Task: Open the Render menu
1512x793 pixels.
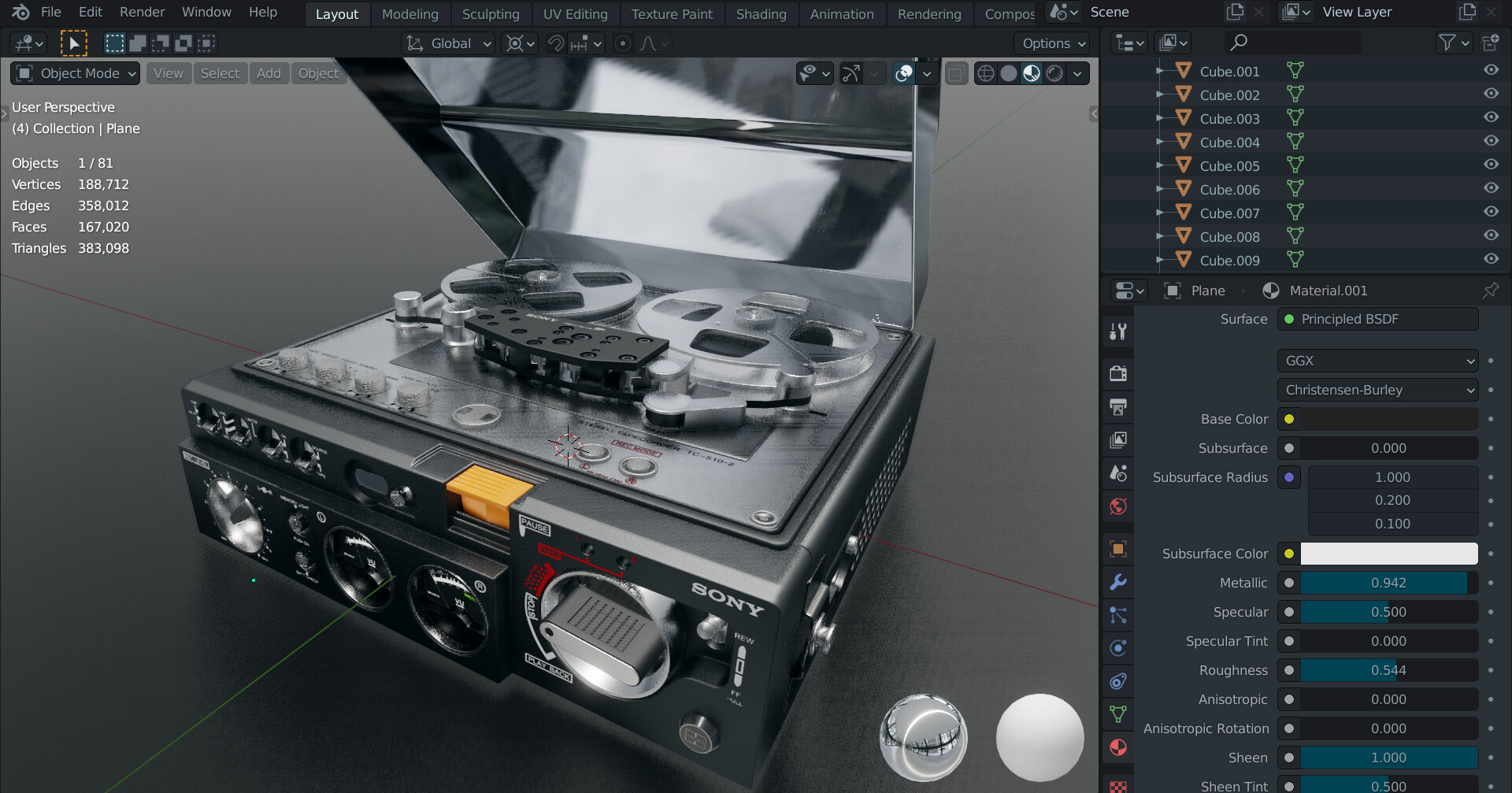Action: coord(143,12)
